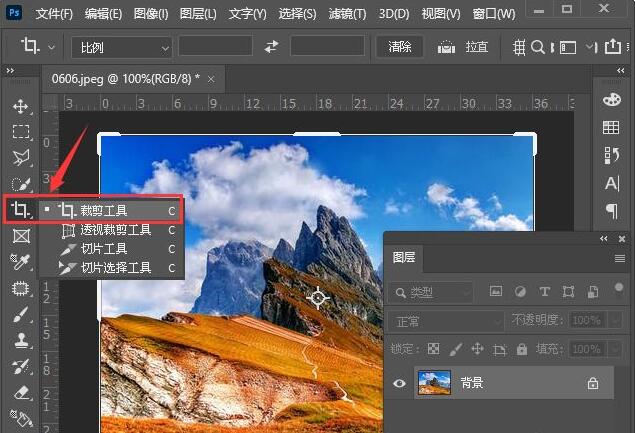Click the swap width and height arrows
This screenshot has height=433, width=635.
click(x=271, y=47)
